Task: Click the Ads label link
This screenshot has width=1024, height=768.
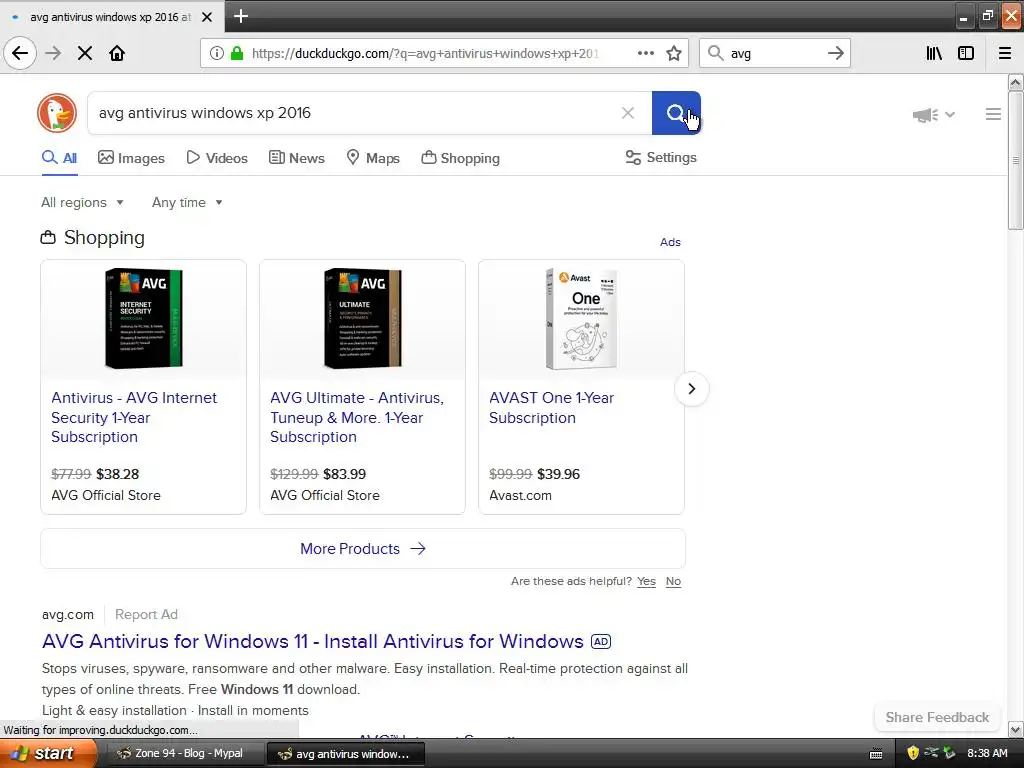Action: [670, 242]
